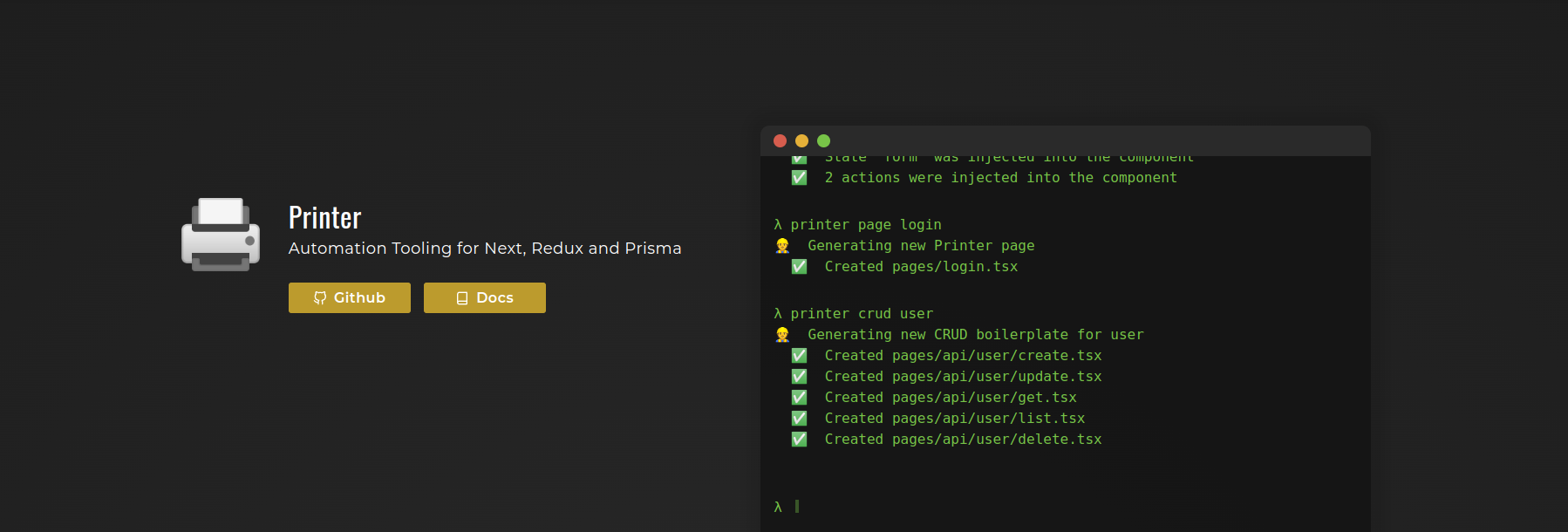Click the Automation Tooling tagline text
Viewport: 1568px width, 532px height.
(485, 249)
